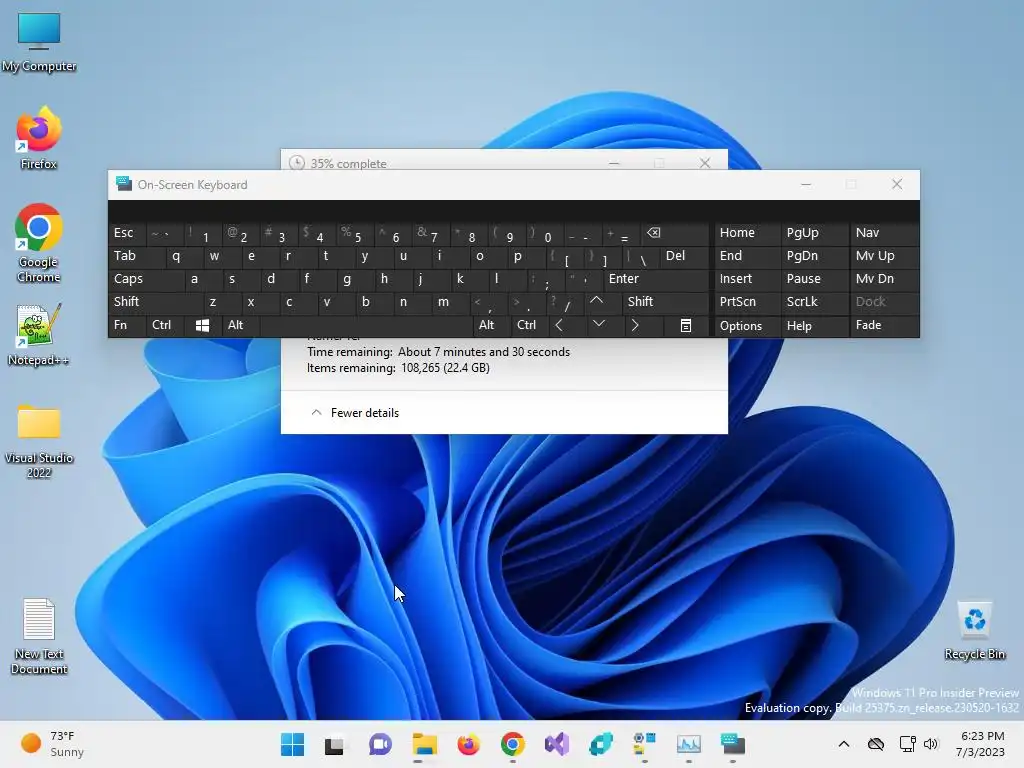Collapse with Fewer details in copy dialog
Viewport: 1024px width, 768px height.
point(355,413)
